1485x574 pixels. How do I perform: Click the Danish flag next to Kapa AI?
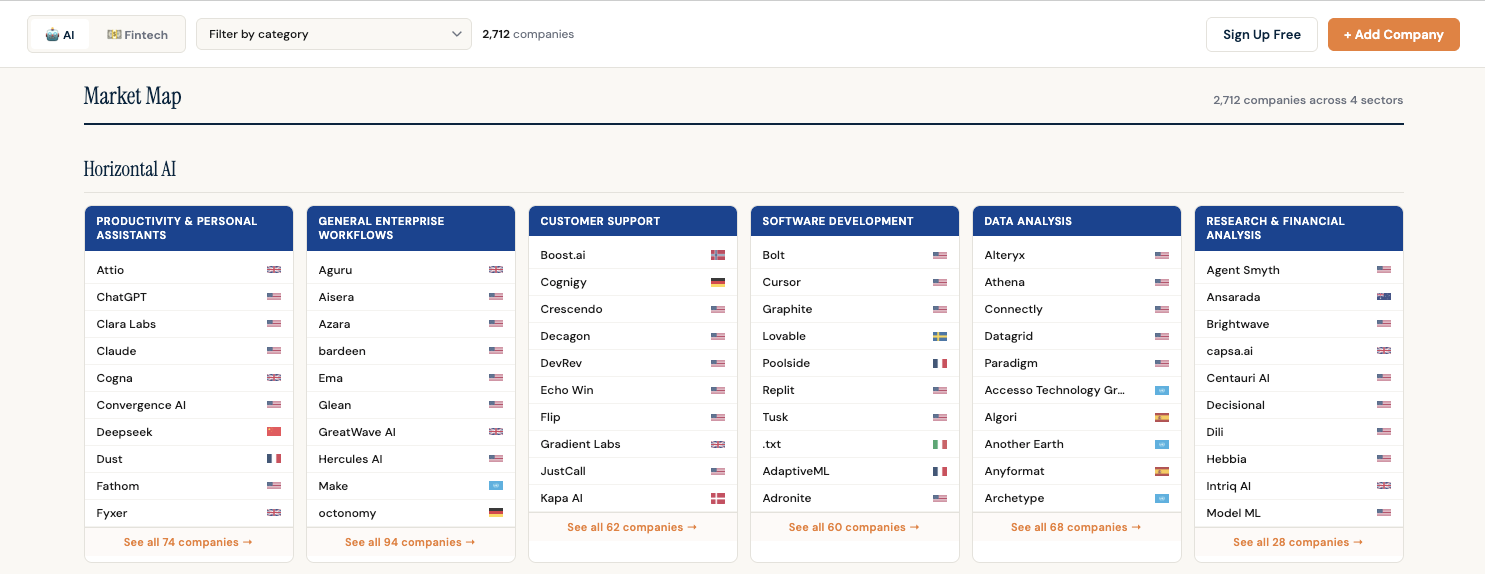coord(718,498)
